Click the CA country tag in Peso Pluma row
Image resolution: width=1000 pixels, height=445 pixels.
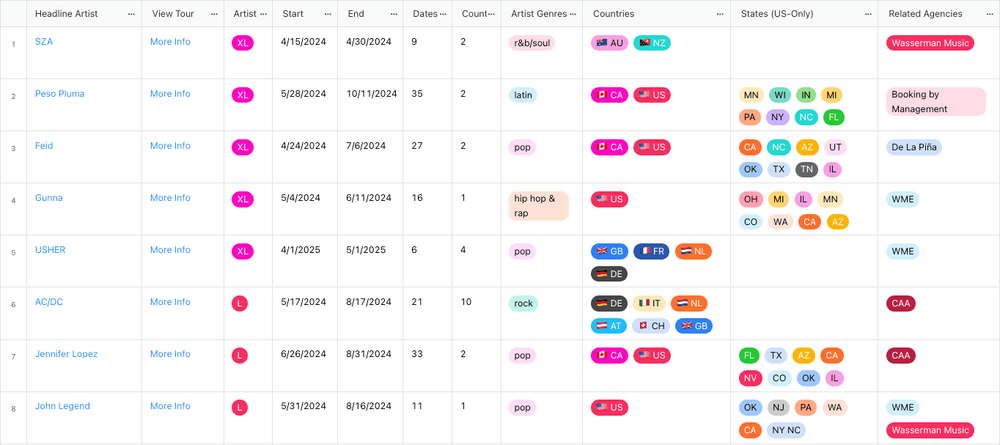coord(610,95)
